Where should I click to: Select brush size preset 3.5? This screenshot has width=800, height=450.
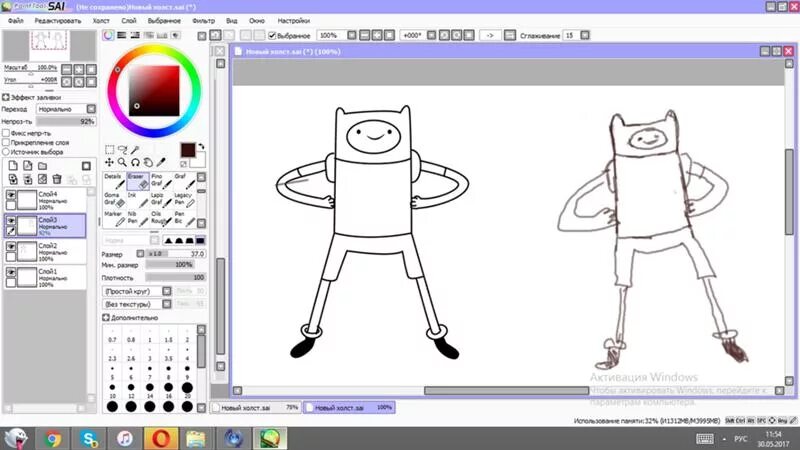point(168,355)
